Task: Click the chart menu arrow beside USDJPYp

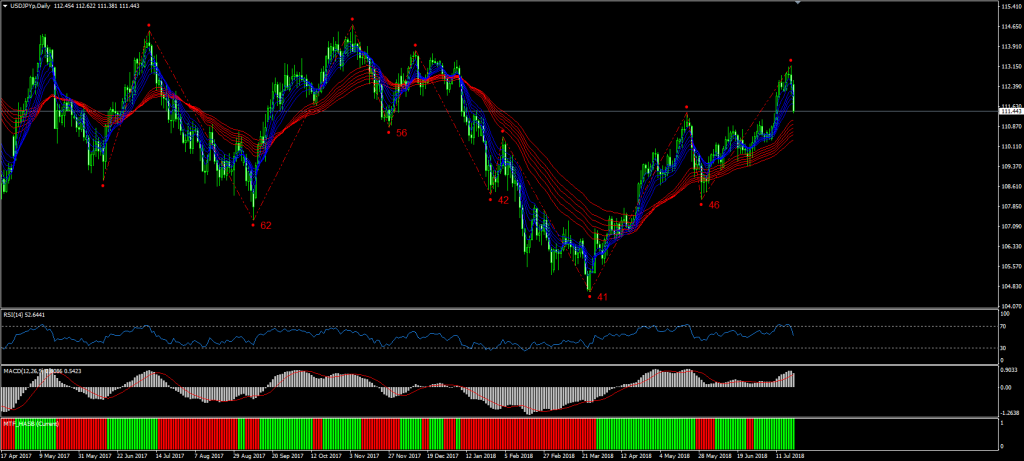Action: point(6,5)
